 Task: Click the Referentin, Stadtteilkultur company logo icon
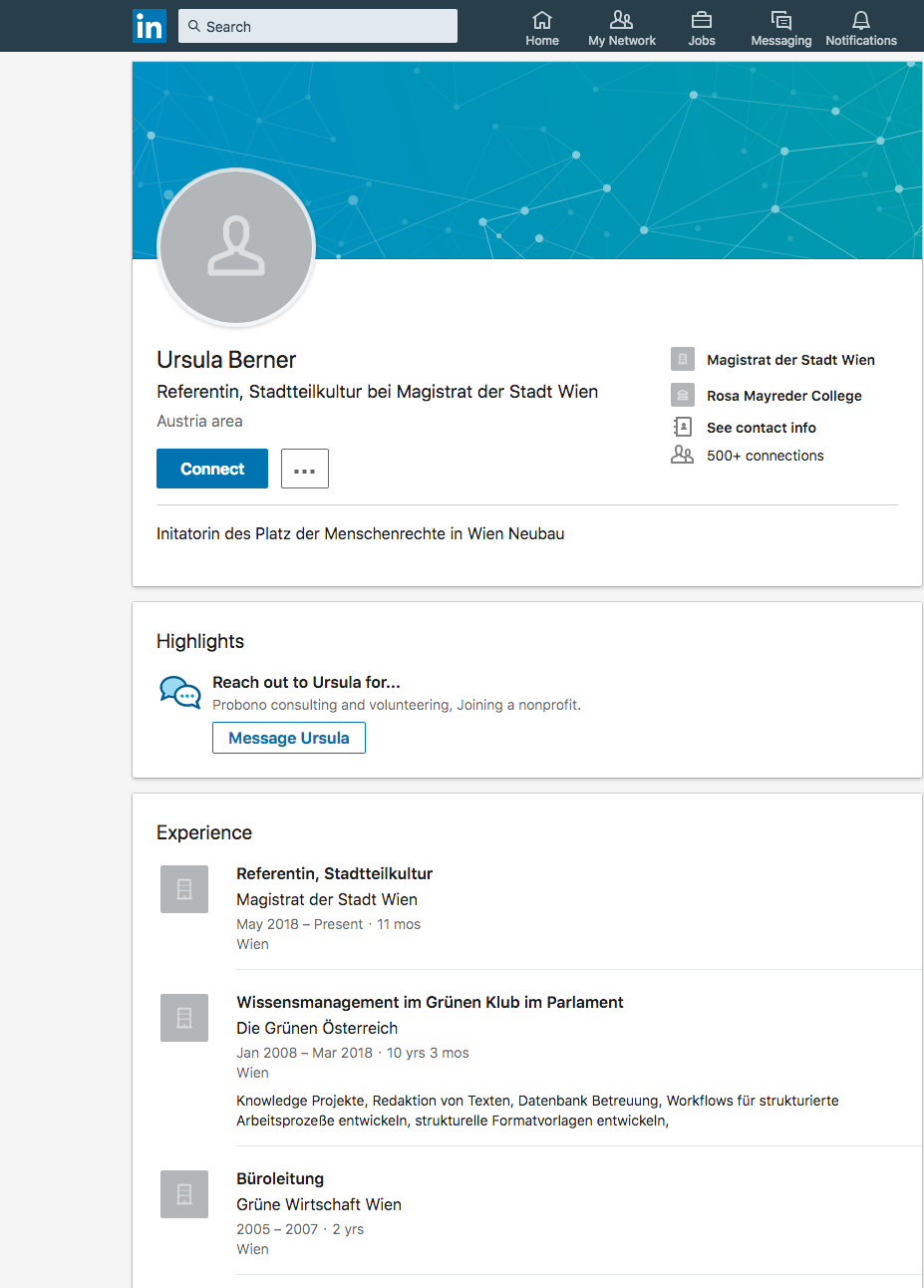click(184, 889)
